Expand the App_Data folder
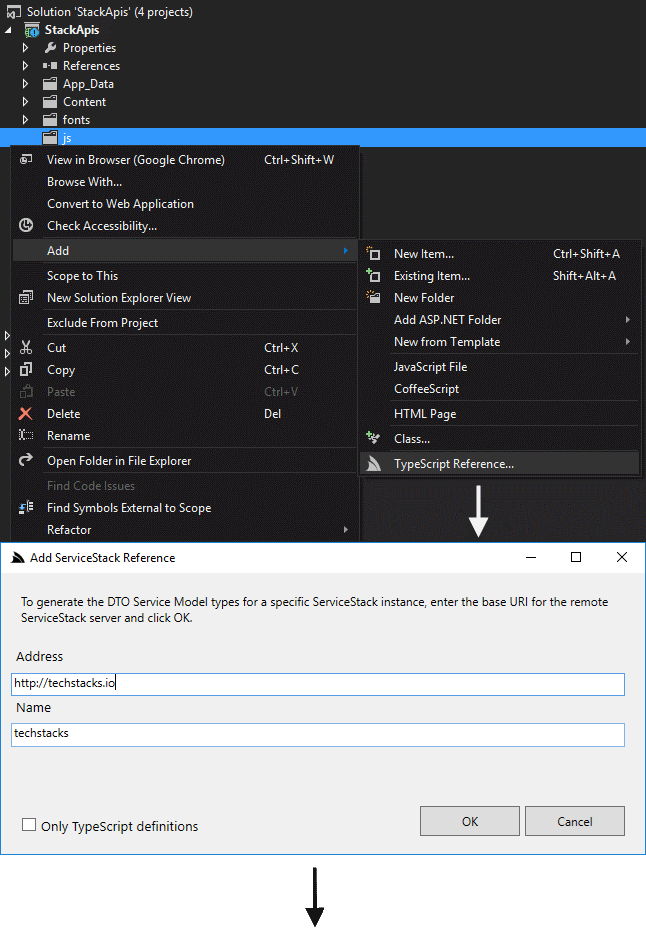The width and height of the screenshot is (646, 930). pyautogui.click(x=25, y=84)
